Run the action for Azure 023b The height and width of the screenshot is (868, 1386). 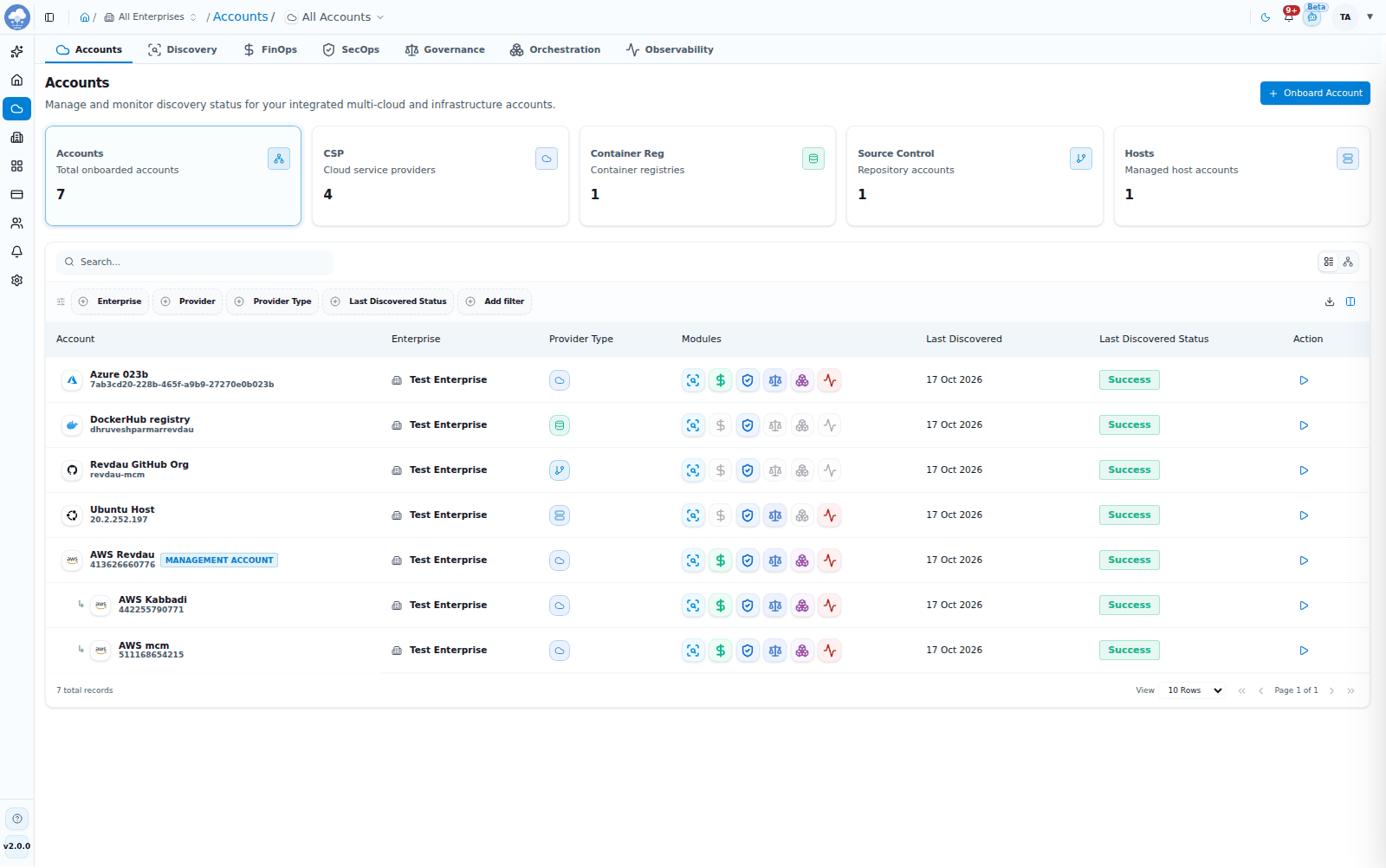click(1304, 380)
